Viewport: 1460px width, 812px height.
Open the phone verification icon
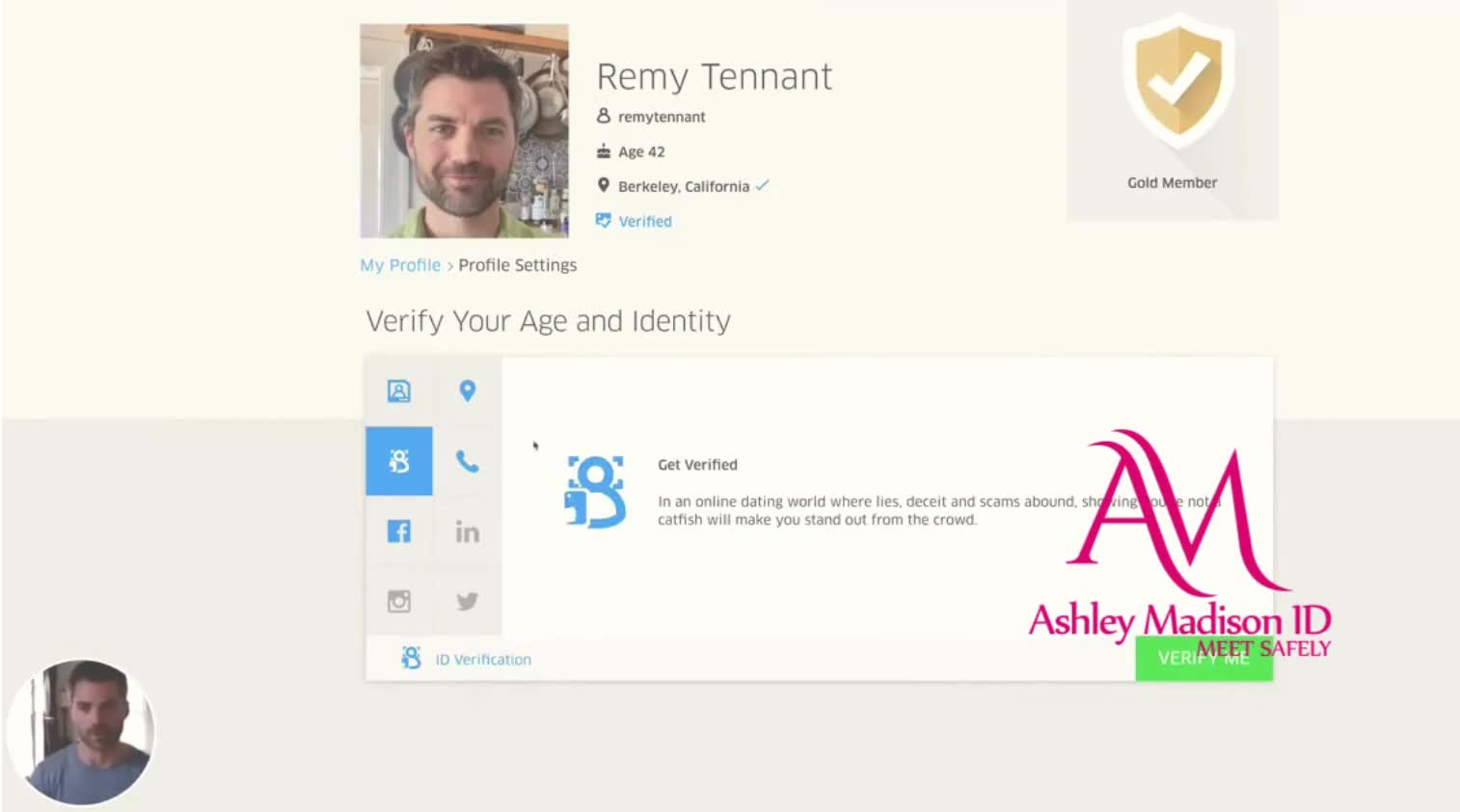pyautogui.click(x=467, y=461)
